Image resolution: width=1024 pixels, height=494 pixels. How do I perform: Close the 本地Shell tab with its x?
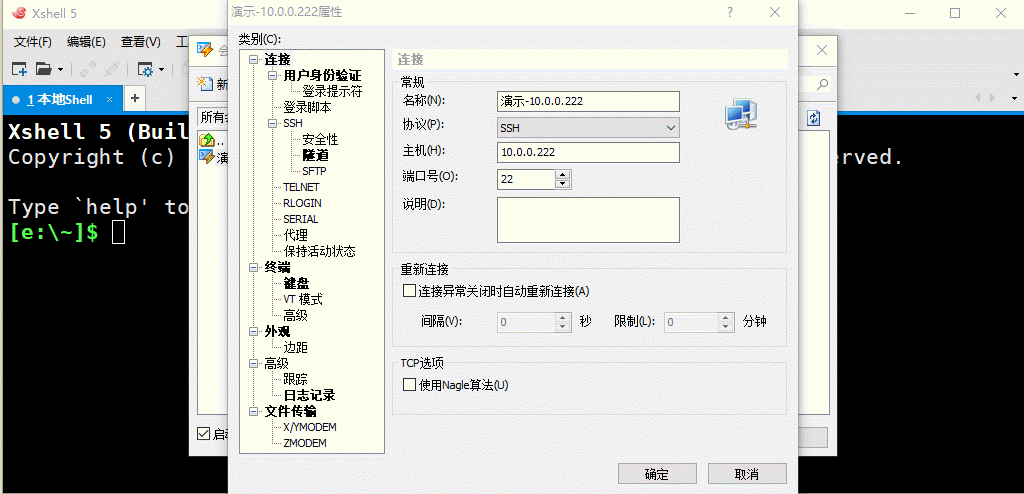(110, 99)
